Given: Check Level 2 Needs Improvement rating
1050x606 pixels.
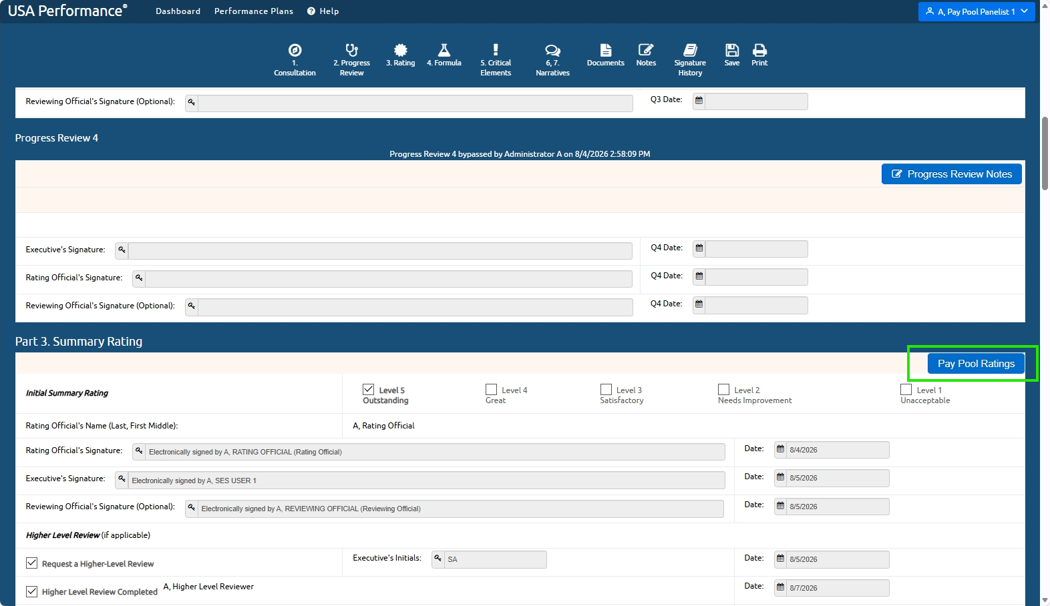Looking at the screenshot, I should tap(723, 389).
